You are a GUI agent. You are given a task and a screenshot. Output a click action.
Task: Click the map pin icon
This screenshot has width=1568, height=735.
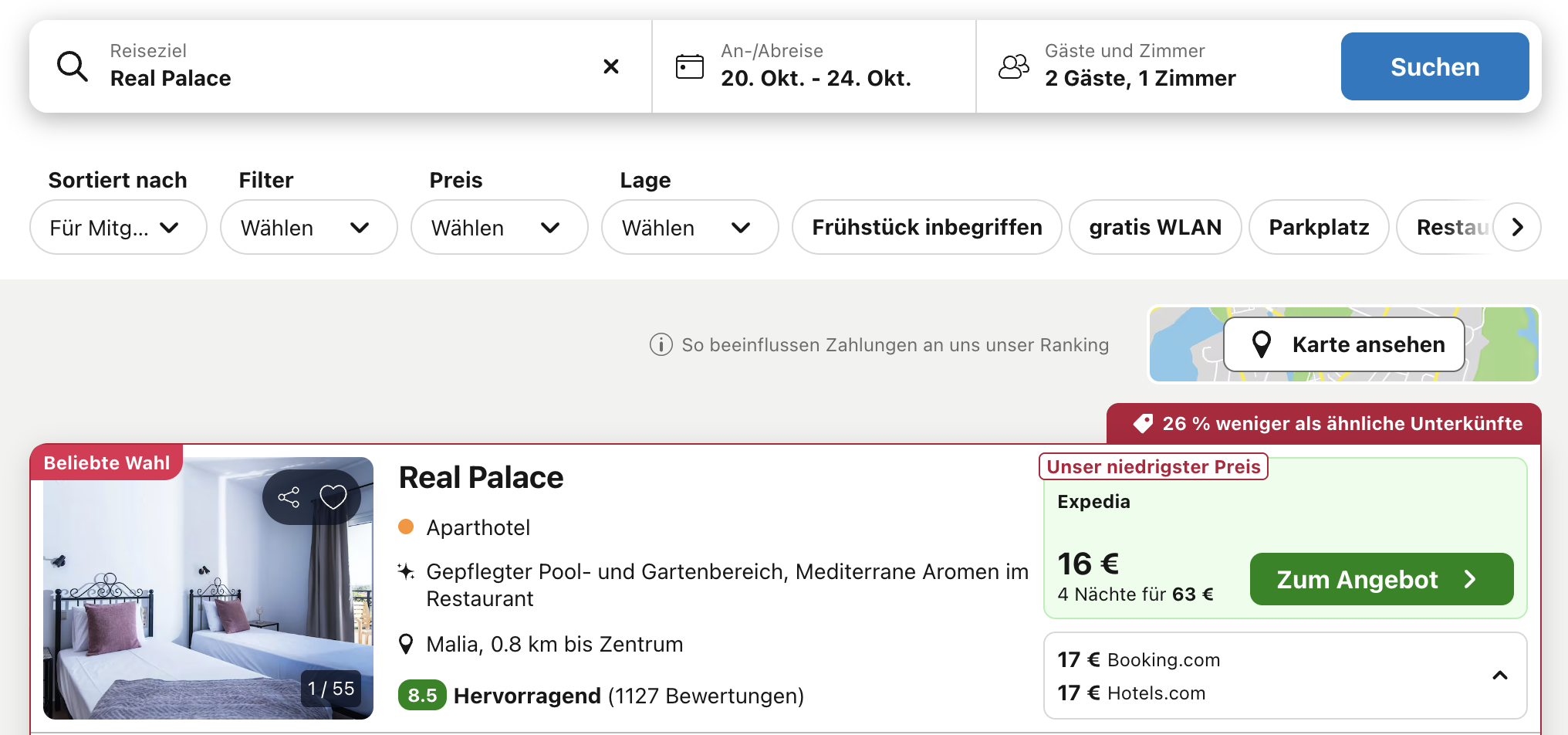click(1262, 344)
